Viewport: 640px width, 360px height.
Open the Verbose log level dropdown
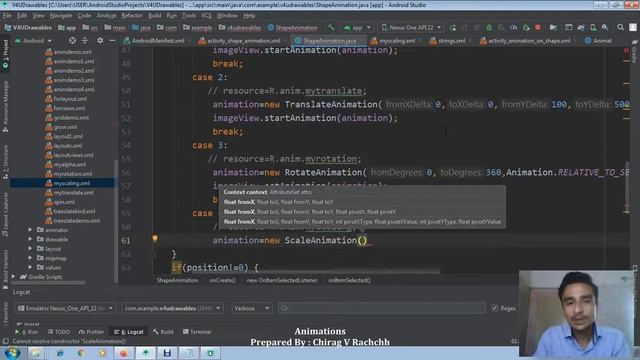251,308
